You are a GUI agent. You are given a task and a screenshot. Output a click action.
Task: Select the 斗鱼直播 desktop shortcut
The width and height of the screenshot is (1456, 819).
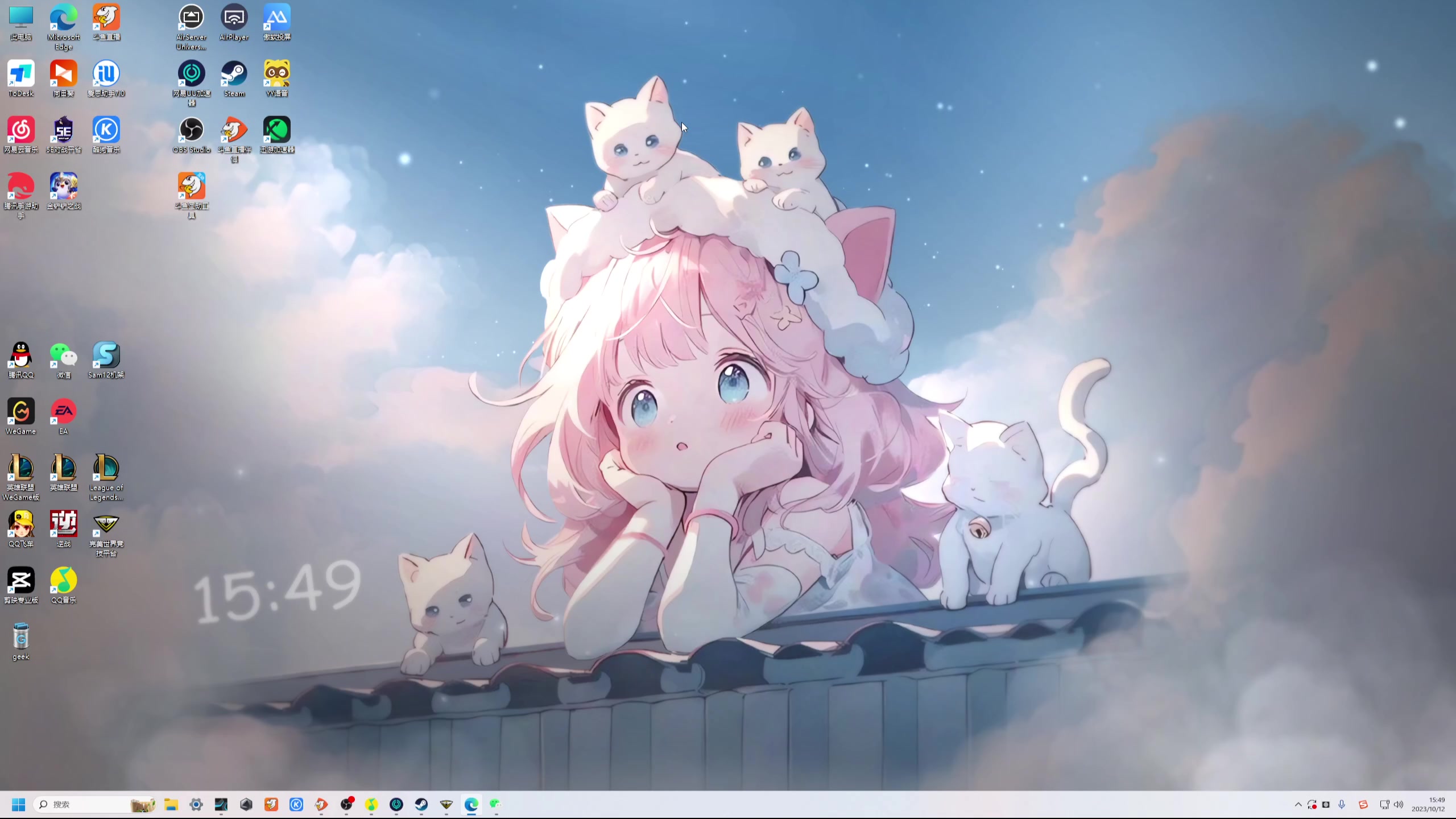click(106, 23)
